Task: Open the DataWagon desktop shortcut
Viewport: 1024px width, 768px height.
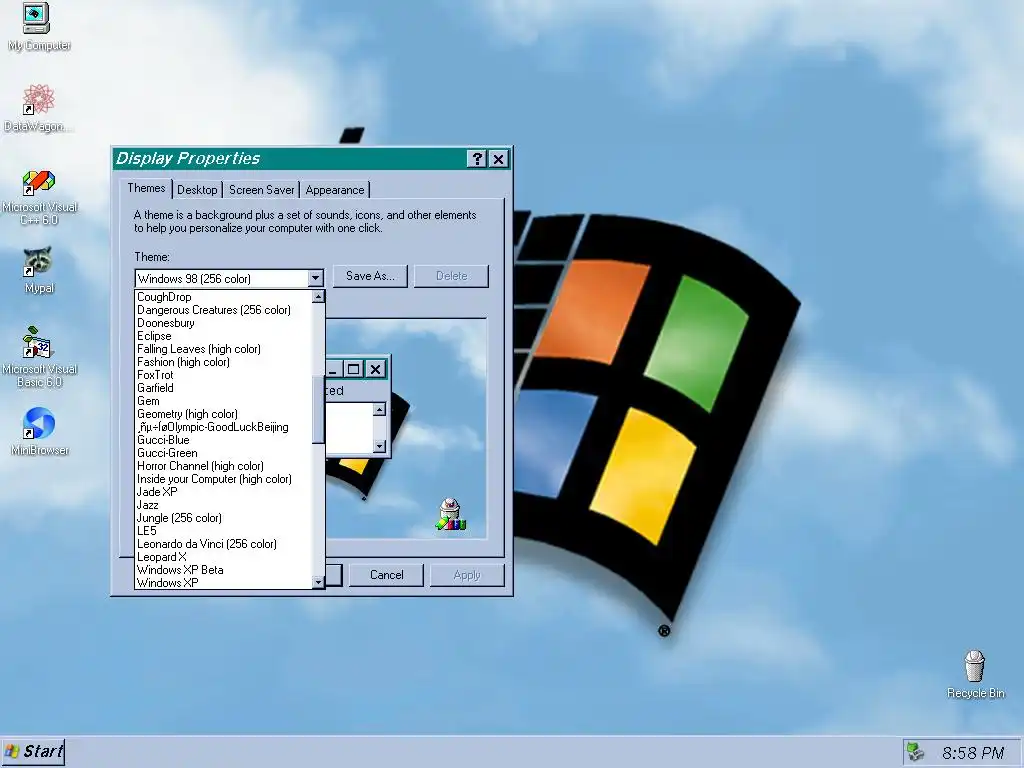Action: coord(38,108)
